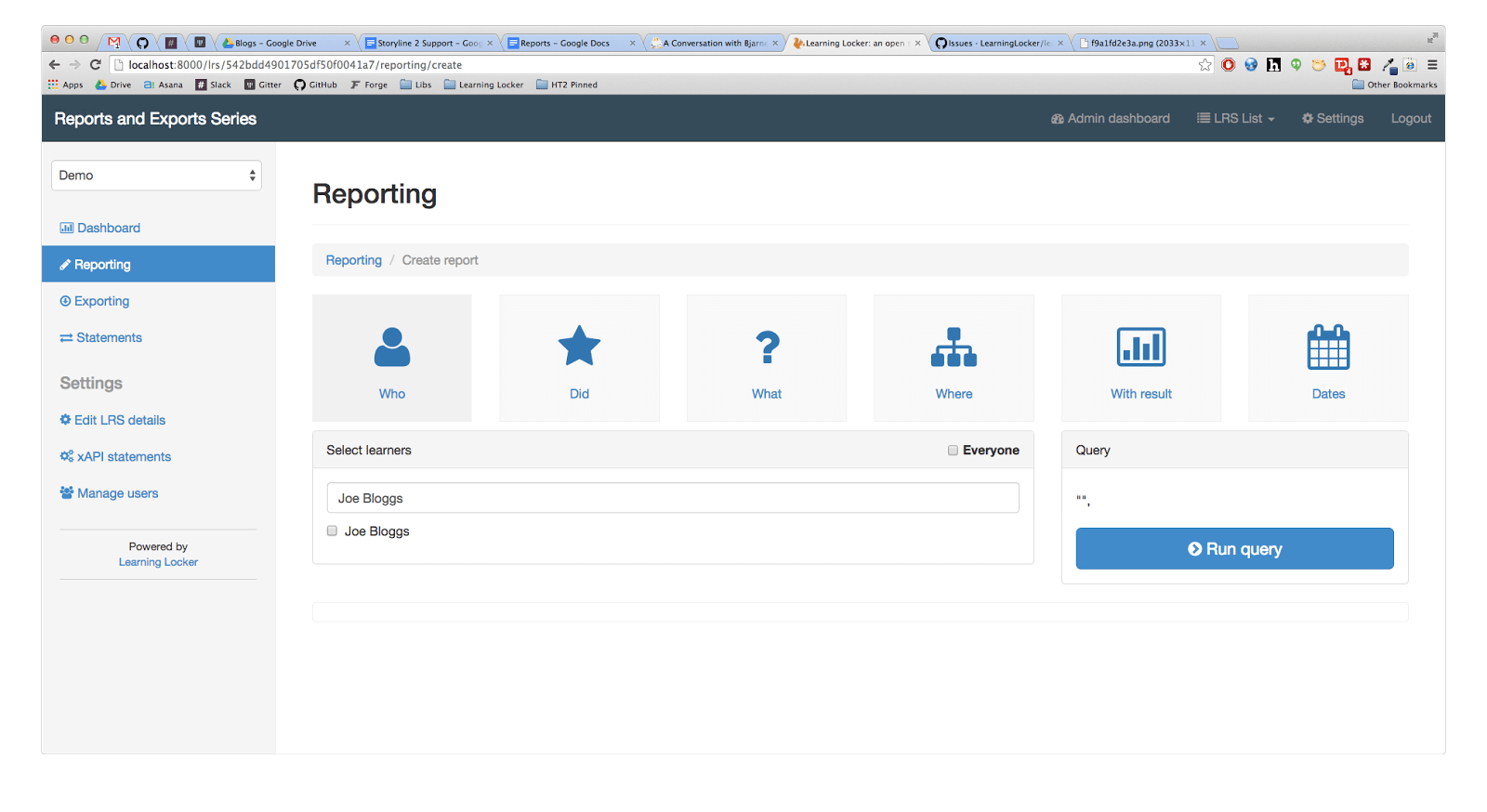
Task: Tick the Everyone checkbox
Action: tap(953, 450)
